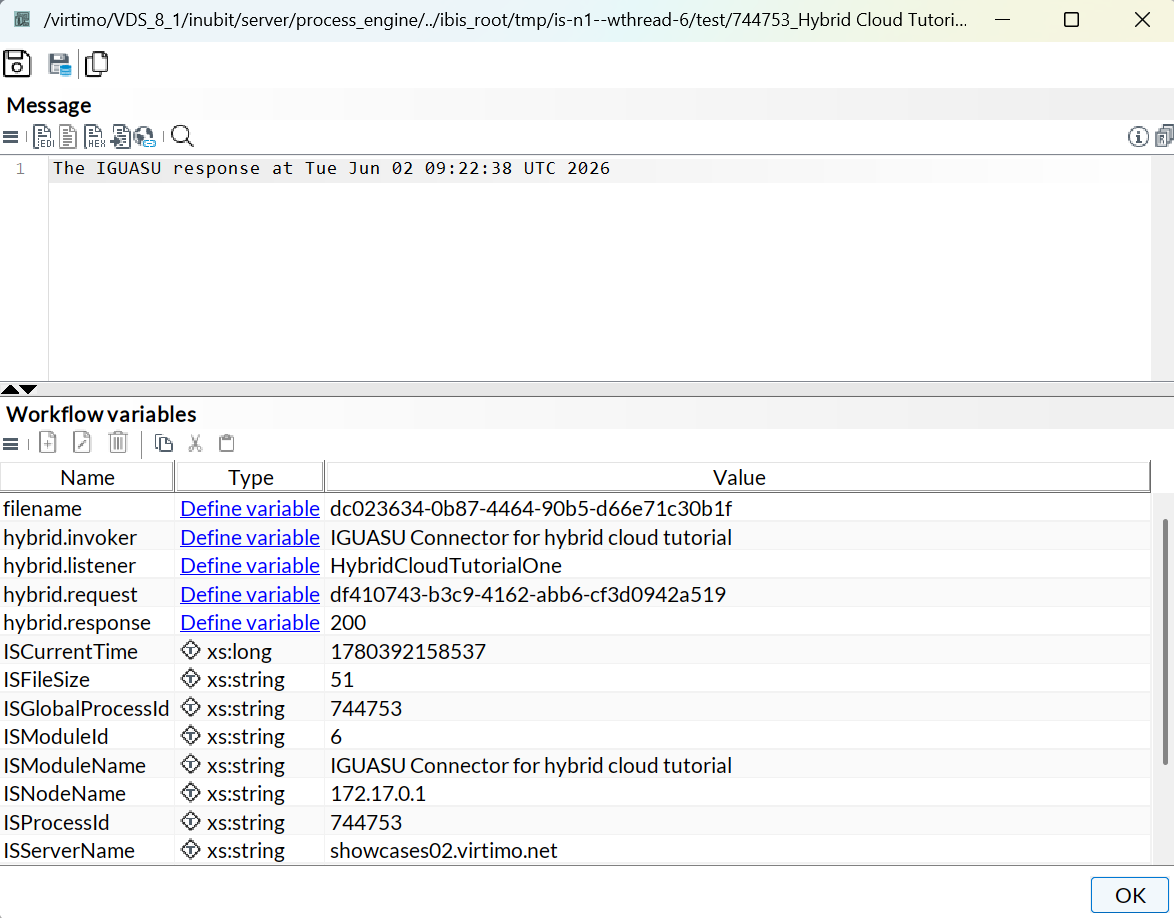The image size is (1174, 918).
Task: Select ISCurrentTime value 1780392158537
Action: (408, 651)
